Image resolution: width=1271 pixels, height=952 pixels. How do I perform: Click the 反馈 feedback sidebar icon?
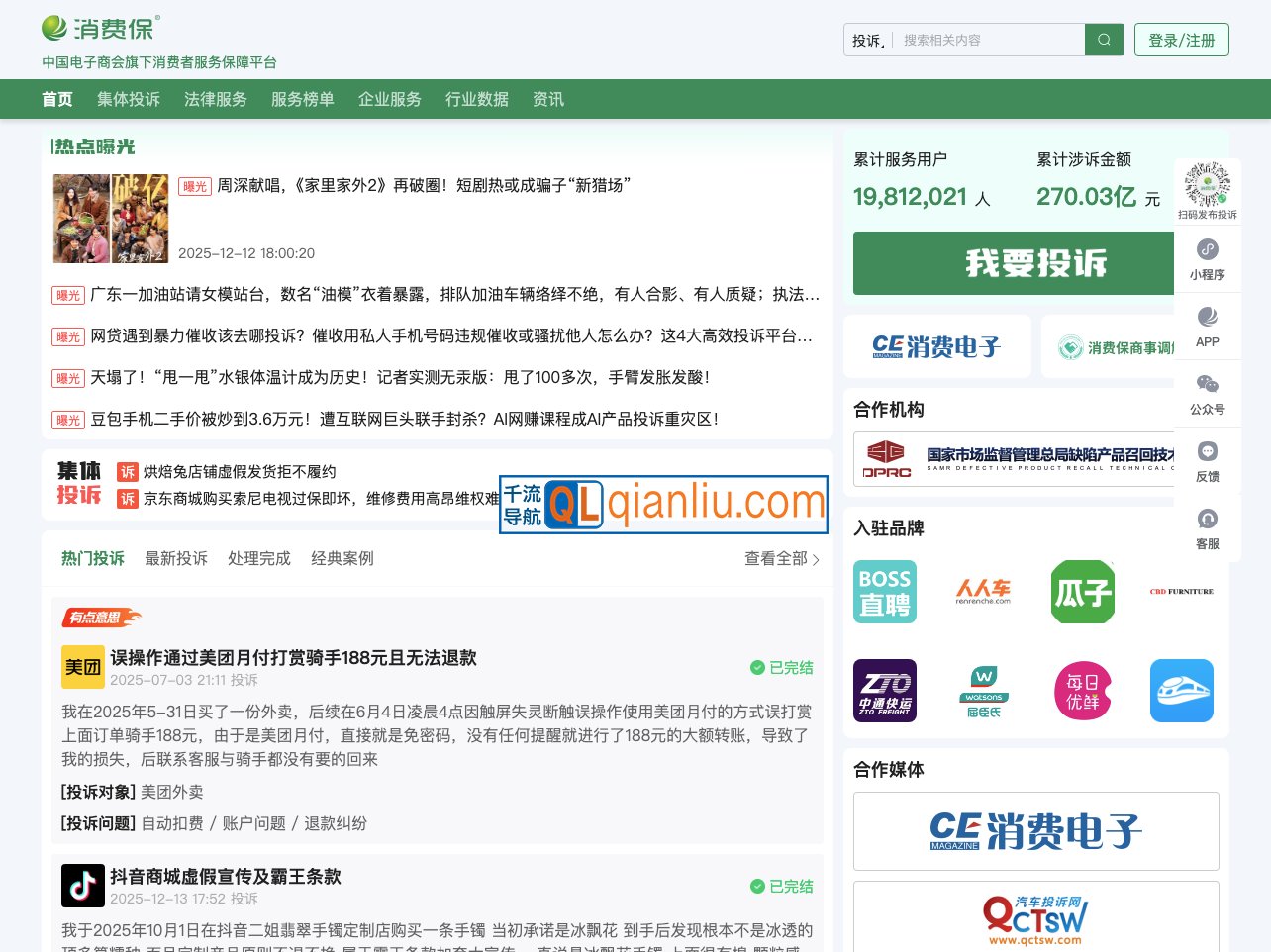coord(1207,458)
